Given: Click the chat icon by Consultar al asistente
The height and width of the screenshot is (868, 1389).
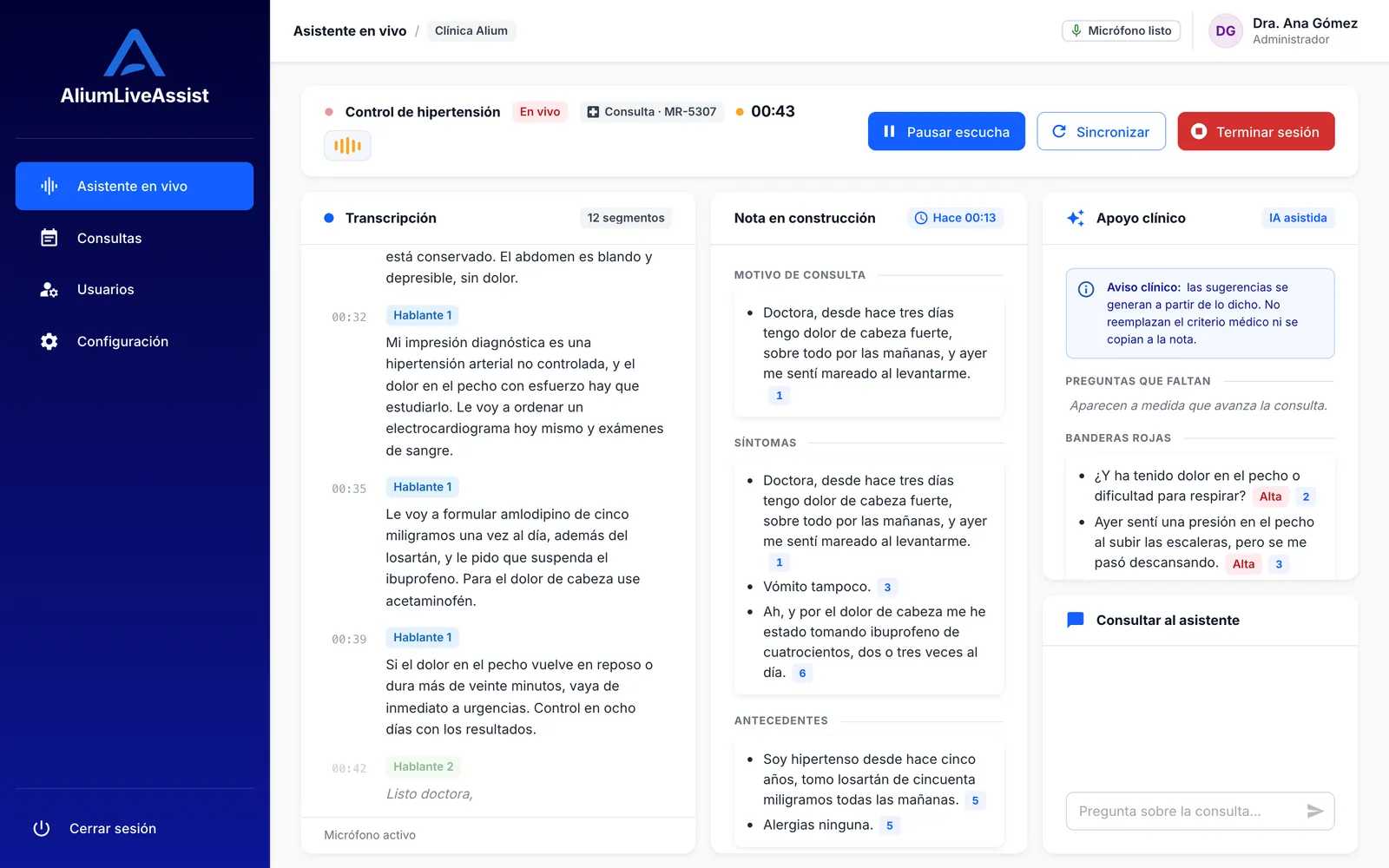Looking at the screenshot, I should point(1076,620).
